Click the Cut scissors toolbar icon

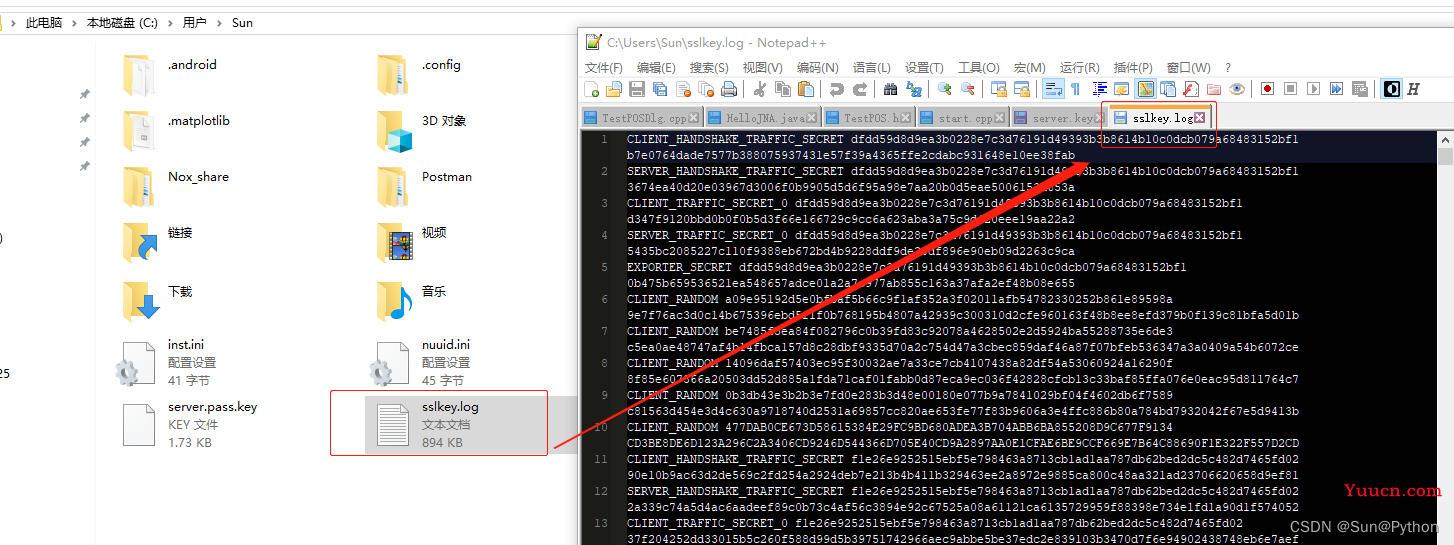[759, 89]
